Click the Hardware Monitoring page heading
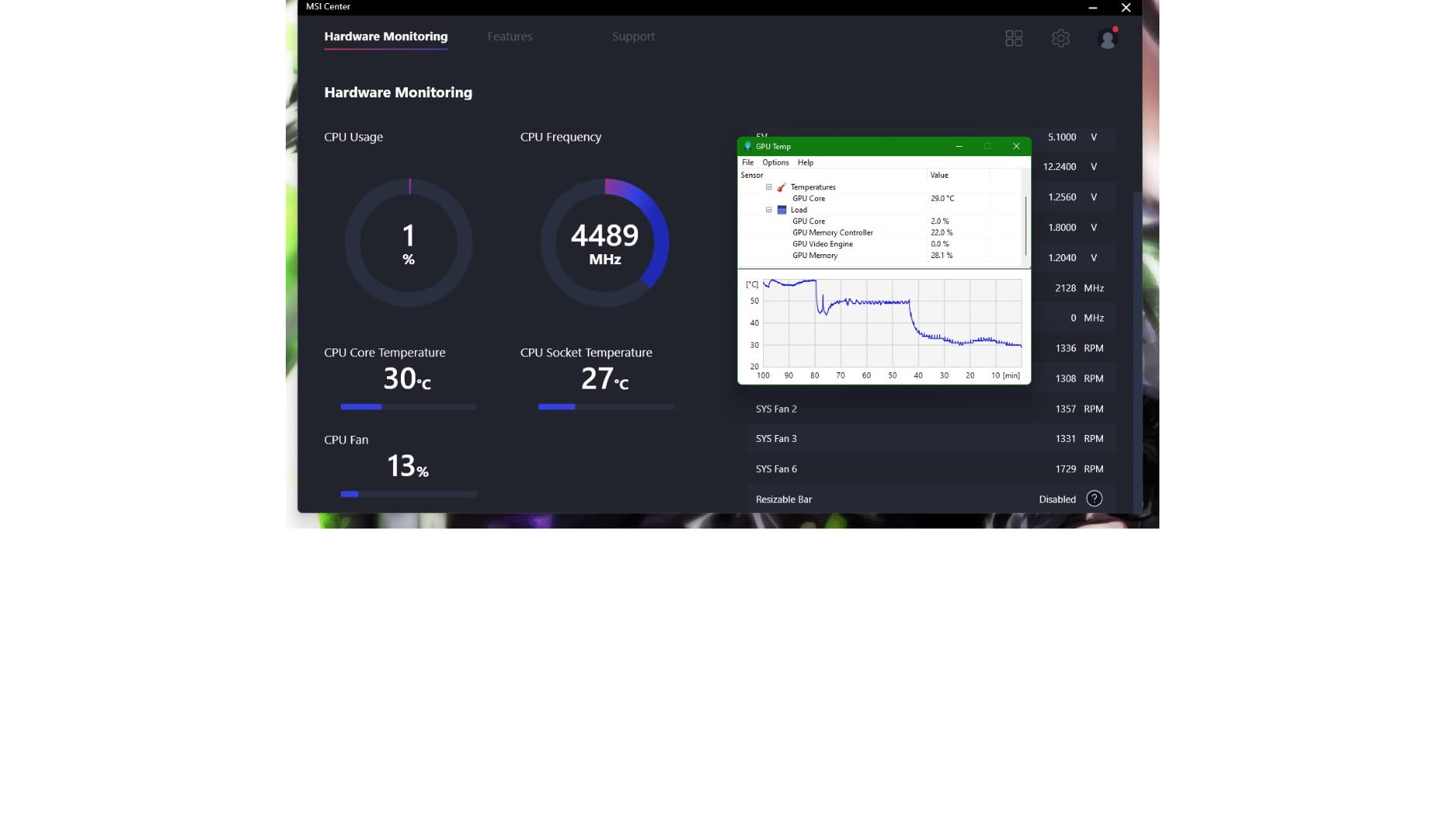Screen dimensions: 1456x819 click(x=398, y=93)
